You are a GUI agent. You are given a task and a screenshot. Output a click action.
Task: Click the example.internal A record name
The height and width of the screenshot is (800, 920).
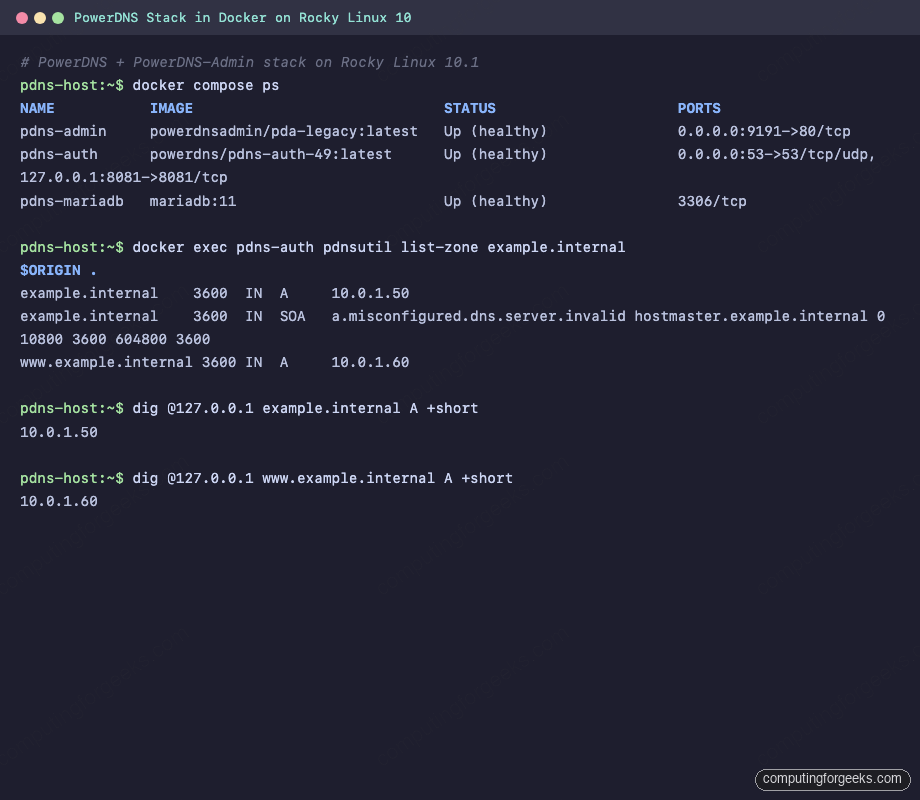point(89,293)
